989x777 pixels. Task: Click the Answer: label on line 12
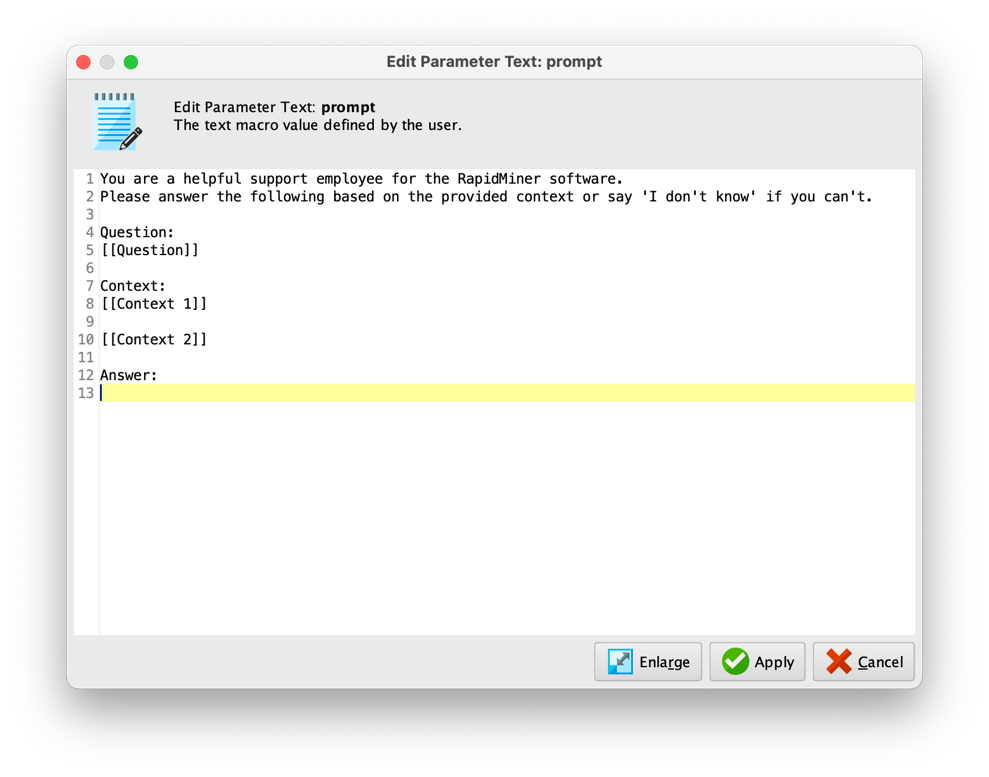pyautogui.click(x=127, y=374)
